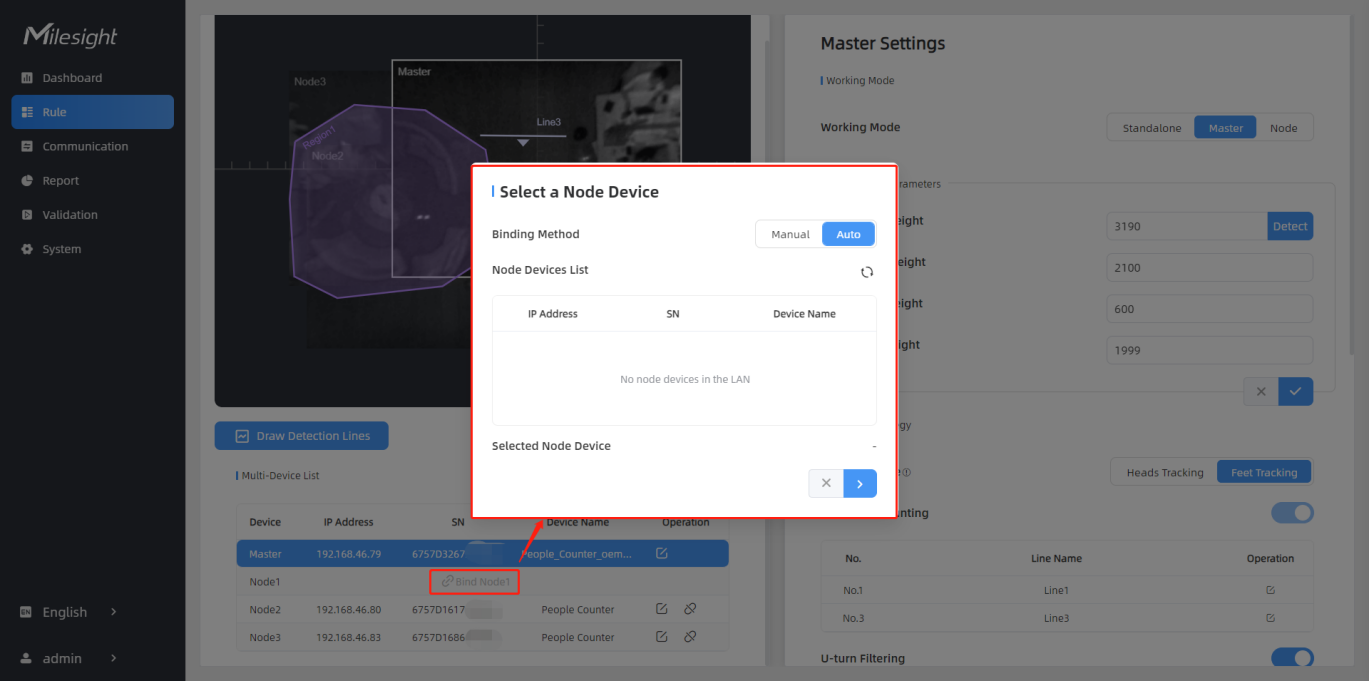Click the edit icon for Master device
Screen dimensions: 1369x681
(662, 553)
